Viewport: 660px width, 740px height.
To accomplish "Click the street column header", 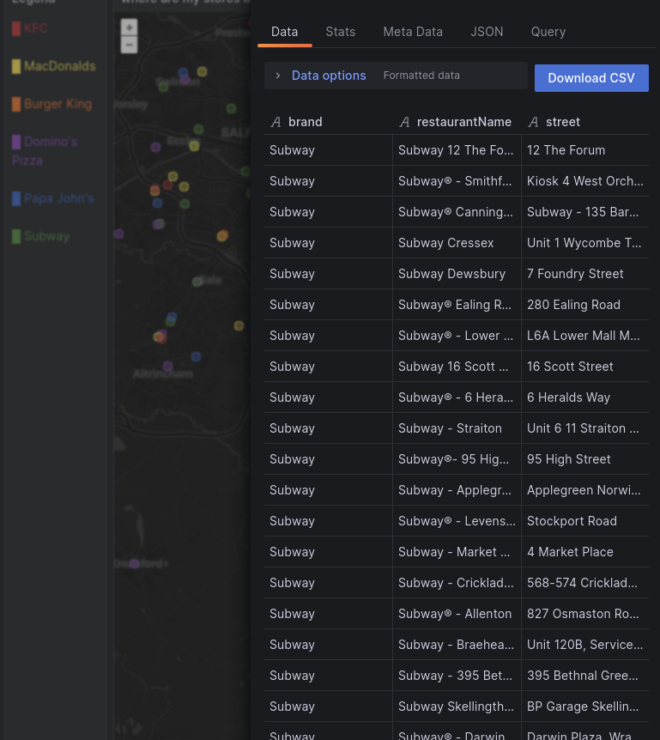I will [x=563, y=122].
